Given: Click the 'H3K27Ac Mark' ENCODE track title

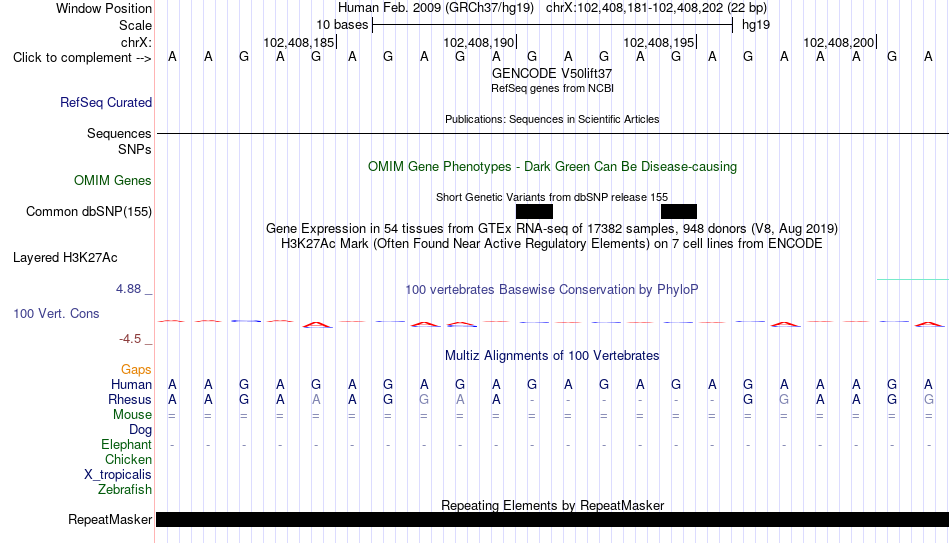Looking at the screenshot, I should (552, 244).
